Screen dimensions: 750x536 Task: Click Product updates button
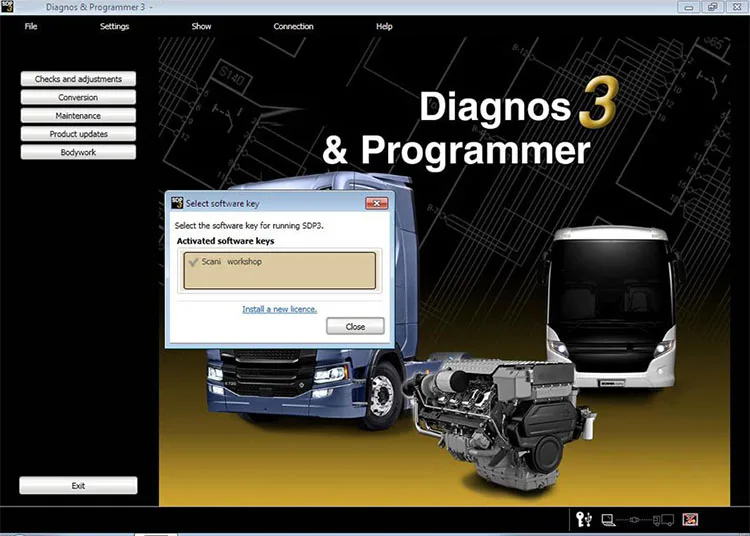[78, 134]
